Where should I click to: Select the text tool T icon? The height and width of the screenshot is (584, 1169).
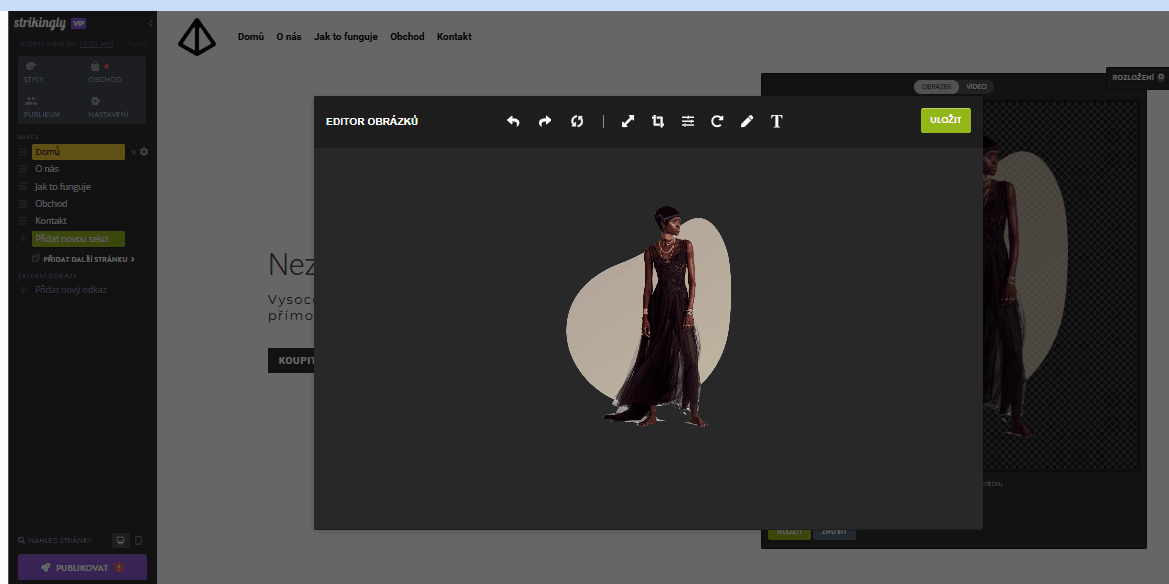click(x=777, y=121)
